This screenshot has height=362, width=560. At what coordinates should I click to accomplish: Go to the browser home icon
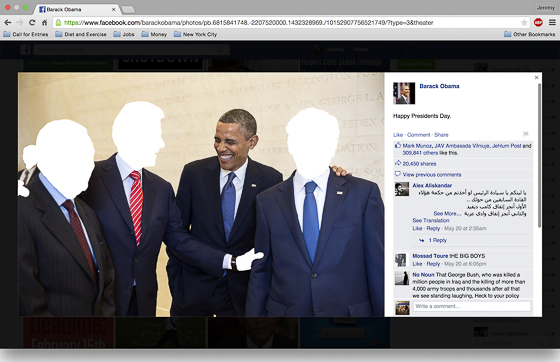click(x=45, y=22)
